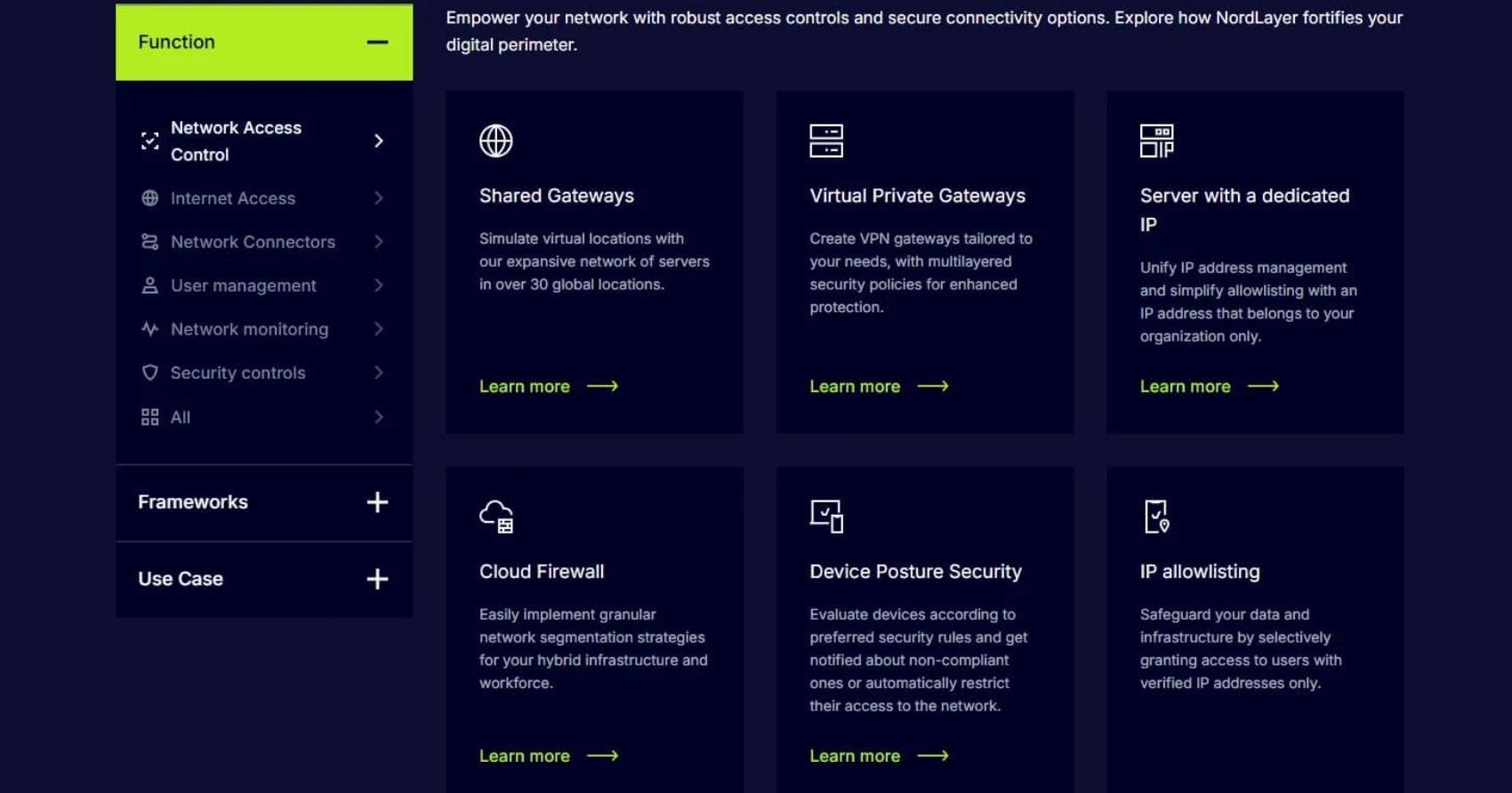Image resolution: width=1512 pixels, height=793 pixels.
Task: Click the Device Posture Security card title
Action: 915,572
